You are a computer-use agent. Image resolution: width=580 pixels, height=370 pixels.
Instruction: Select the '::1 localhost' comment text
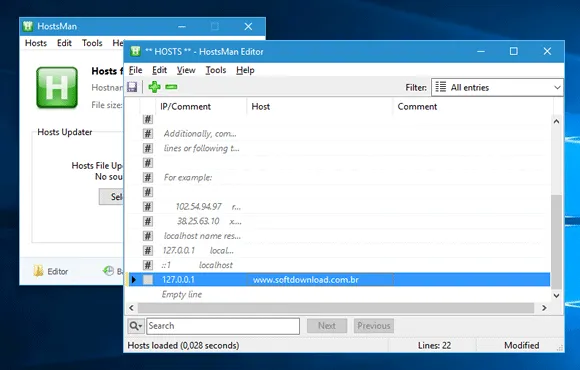[197, 265]
